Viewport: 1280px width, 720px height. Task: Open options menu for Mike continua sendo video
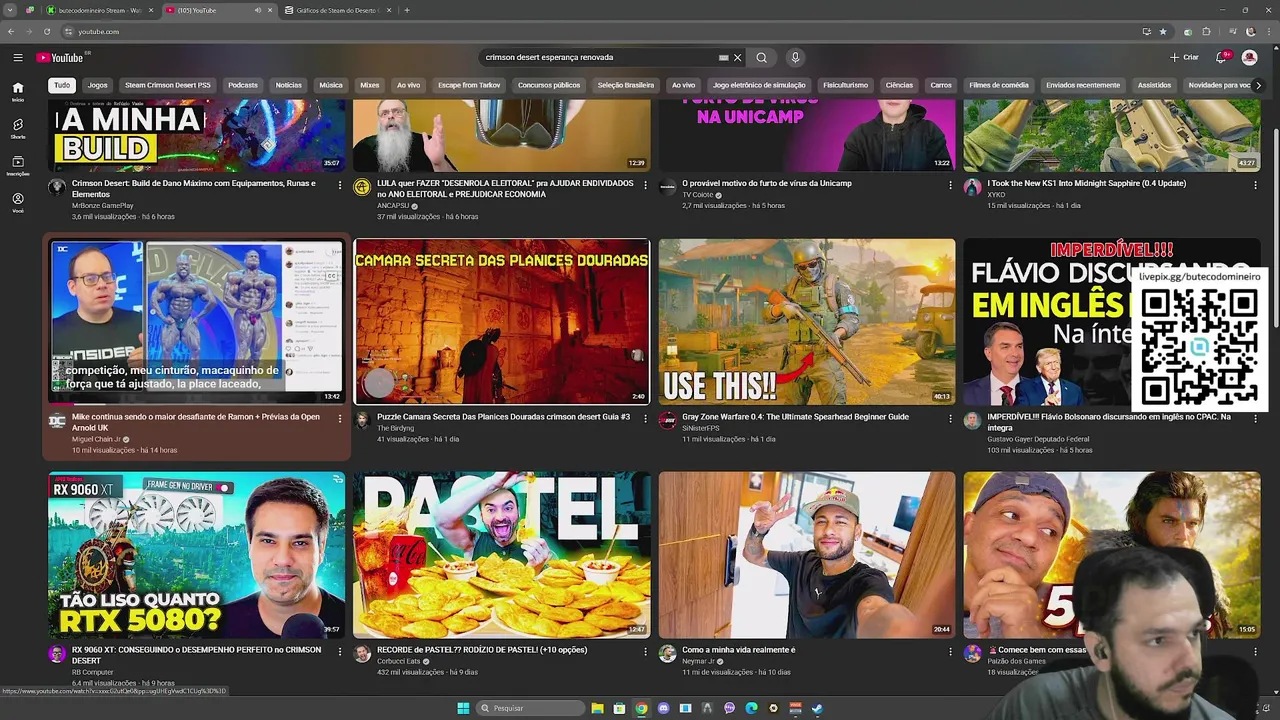pyautogui.click(x=340, y=418)
